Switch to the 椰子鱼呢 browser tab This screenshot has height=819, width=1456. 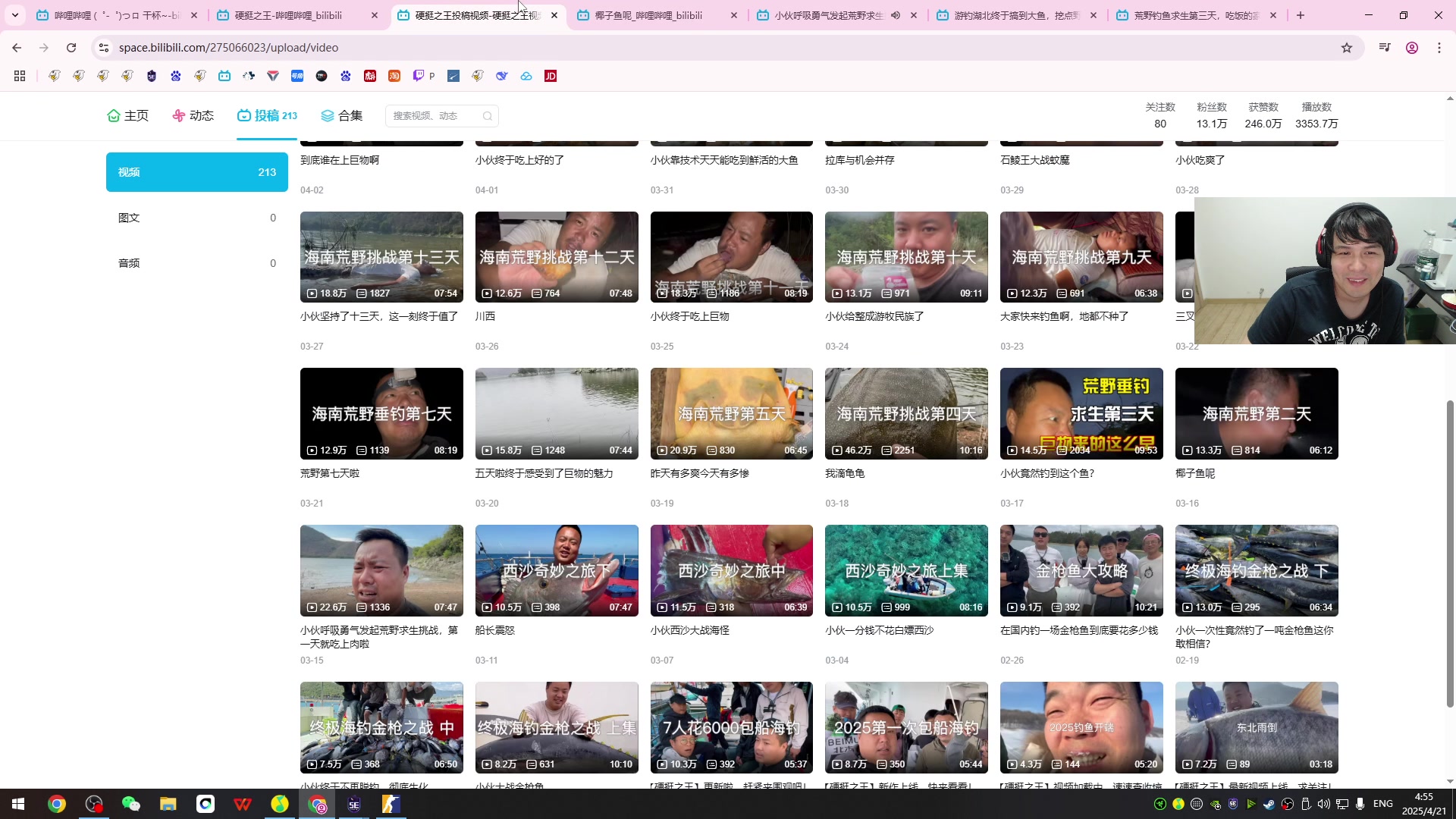click(648, 15)
